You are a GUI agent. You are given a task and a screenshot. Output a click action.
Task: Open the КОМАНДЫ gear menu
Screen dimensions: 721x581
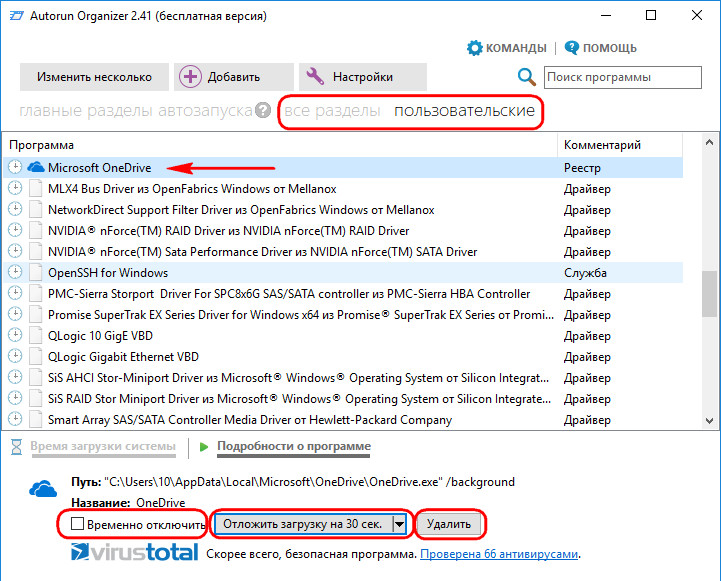[475, 48]
